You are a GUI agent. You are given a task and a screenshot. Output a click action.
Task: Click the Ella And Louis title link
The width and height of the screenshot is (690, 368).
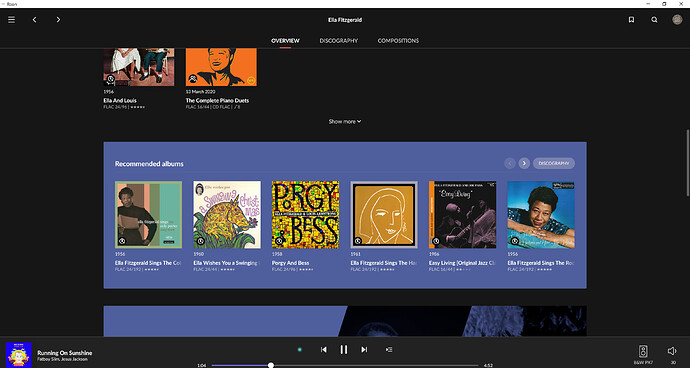click(120, 100)
